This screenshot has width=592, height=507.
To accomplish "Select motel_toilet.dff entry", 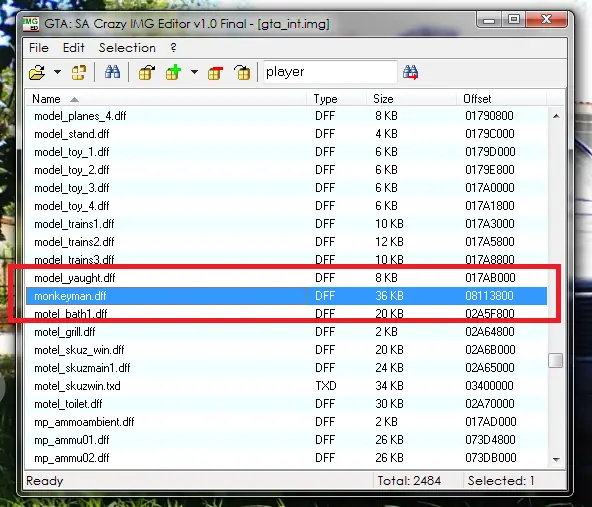I will [286, 404].
